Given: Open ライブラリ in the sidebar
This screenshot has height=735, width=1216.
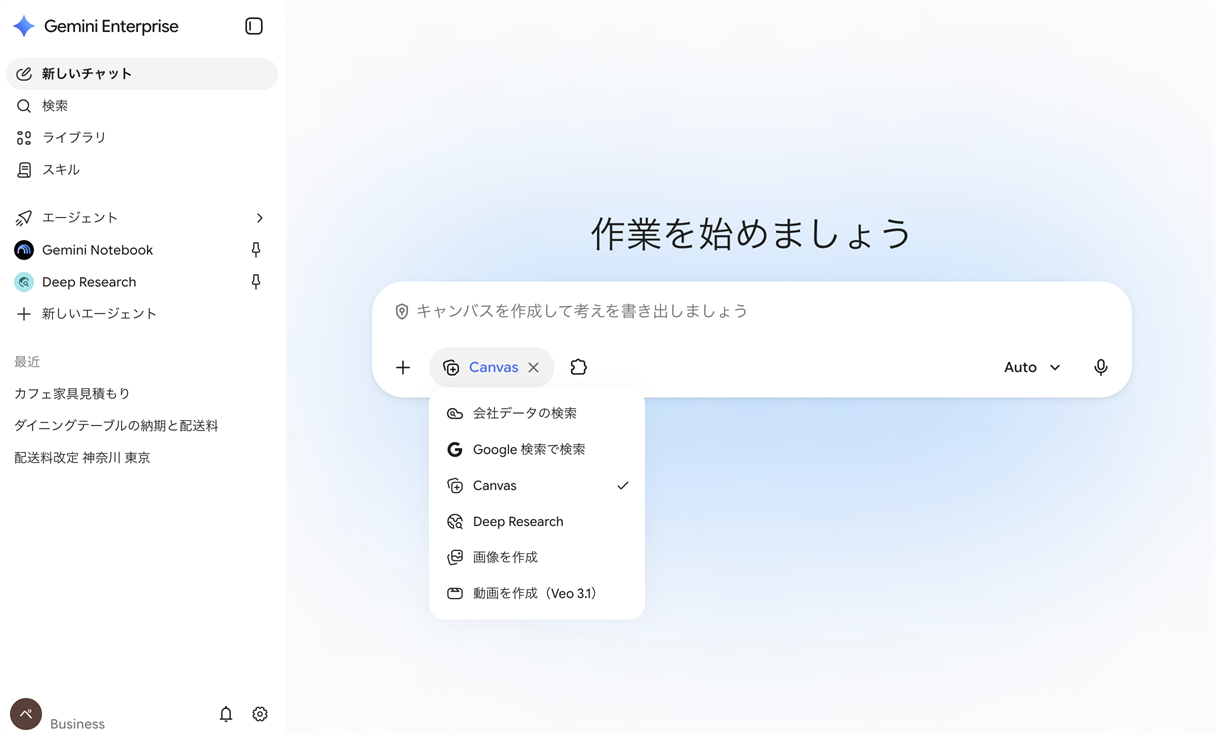Looking at the screenshot, I should point(142,138).
